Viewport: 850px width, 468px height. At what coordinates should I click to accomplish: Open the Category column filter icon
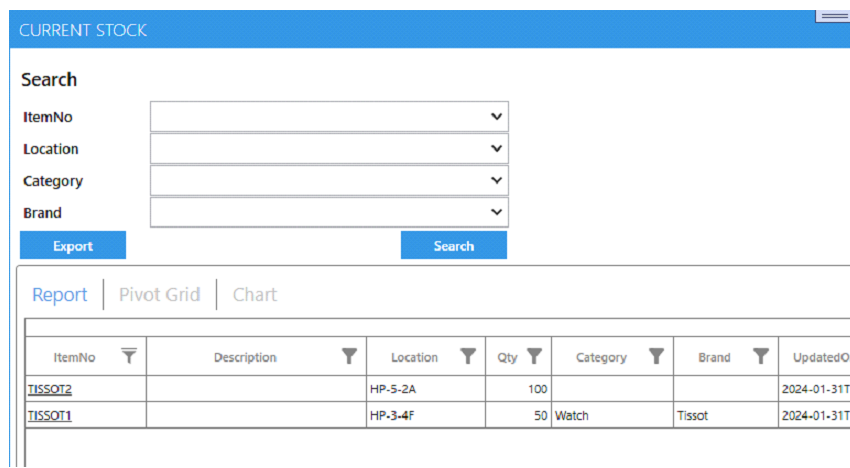(x=656, y=356)
